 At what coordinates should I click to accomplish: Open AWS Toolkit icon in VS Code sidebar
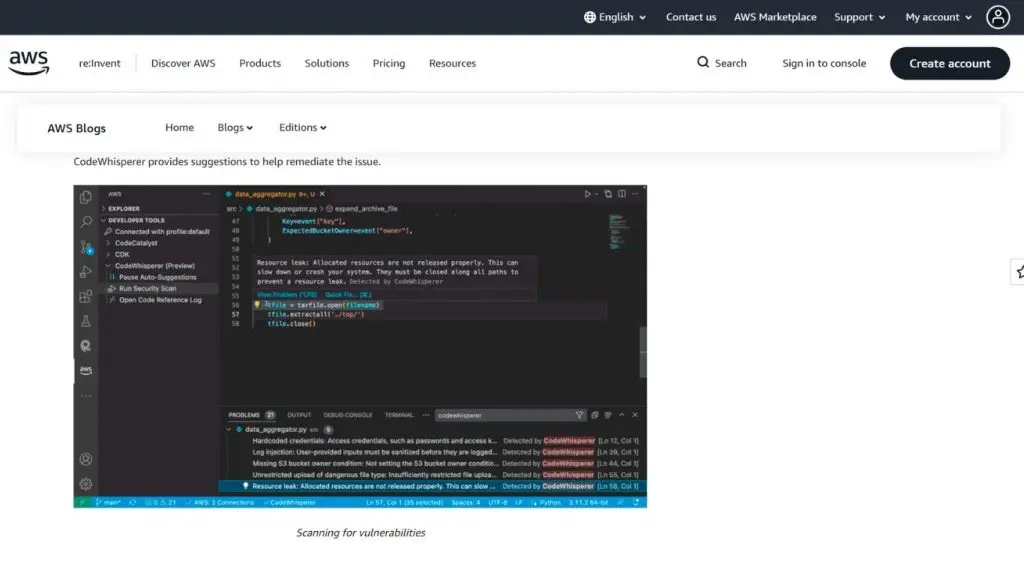click(x=86, y=370)
